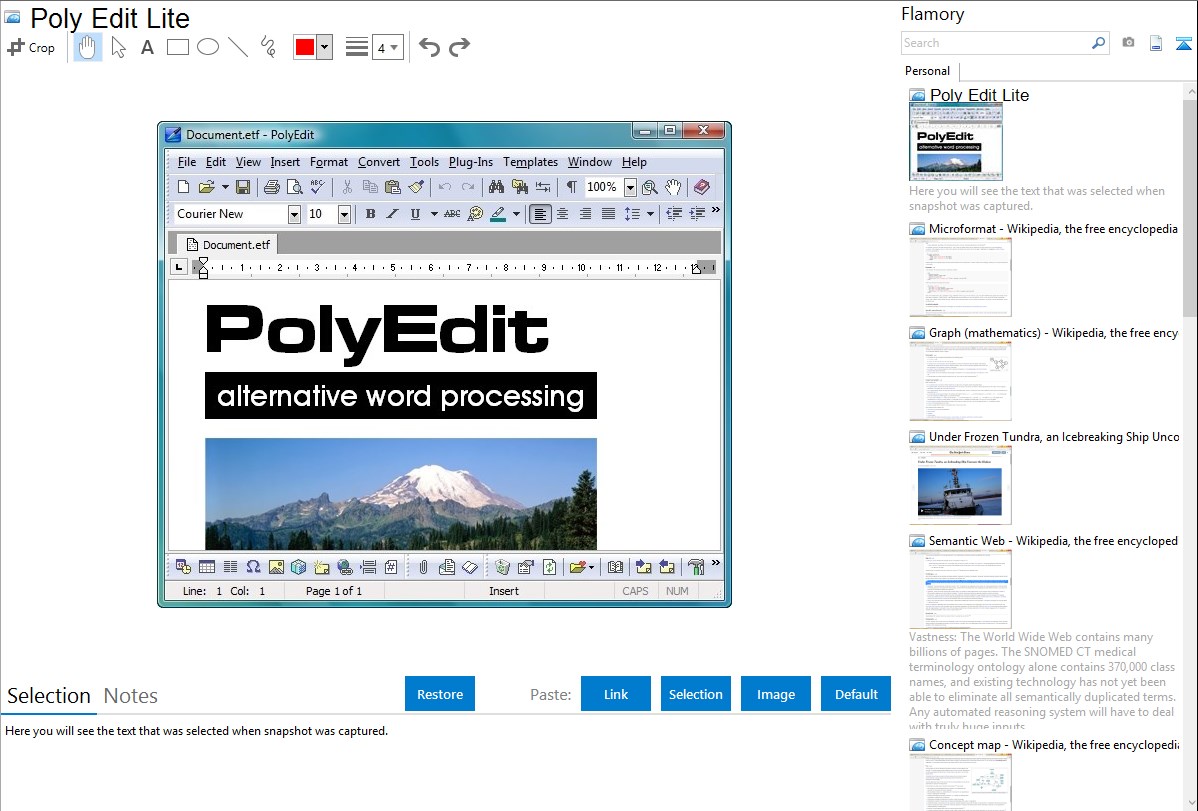Click the red color swatch
Image resolution: width=1198 pixels, height=811 pixels.
(x=305, y=47)
